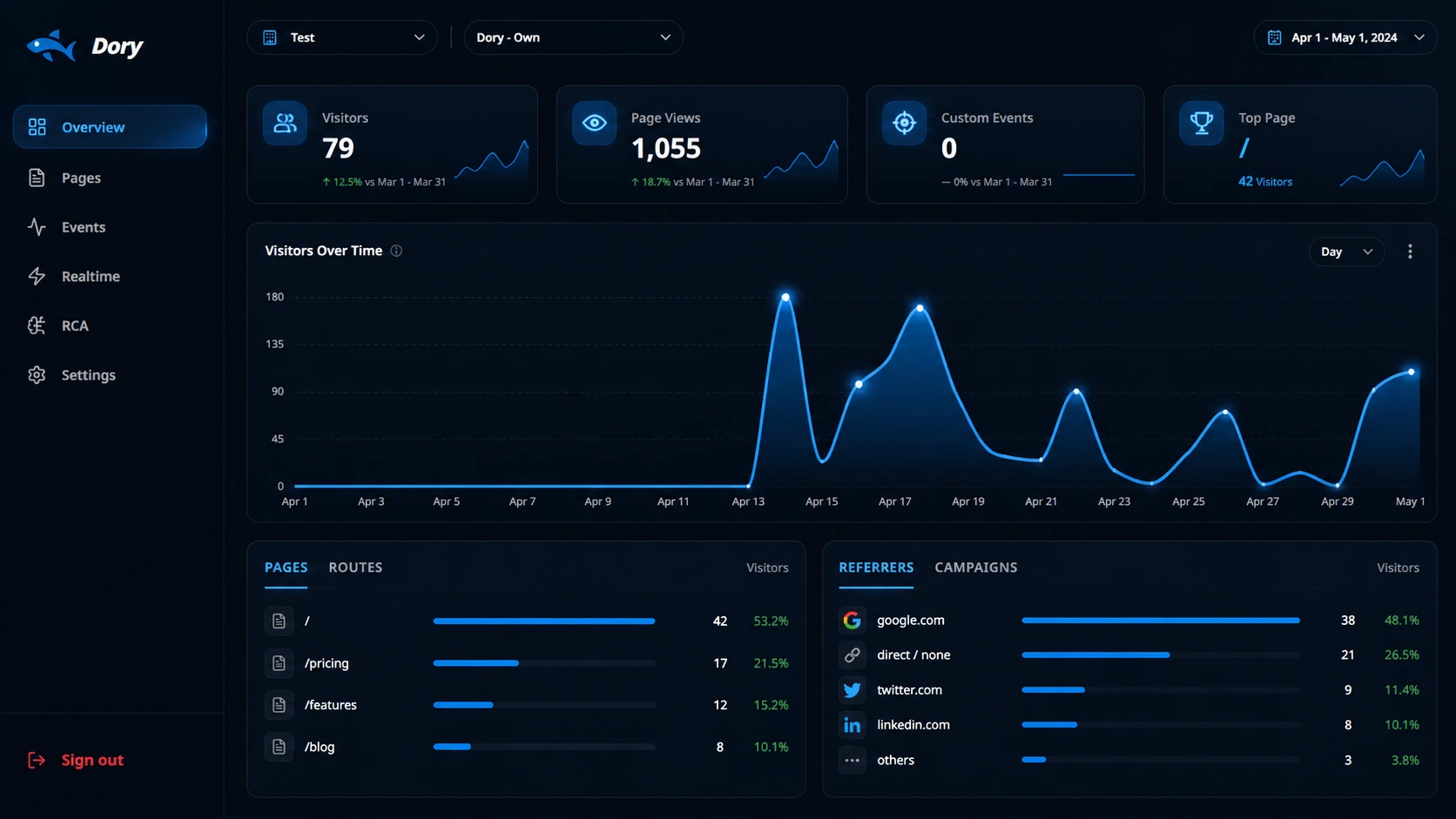Click the Visitors 79 stat value
The image size is (1456, 819).
click(339, 149)
